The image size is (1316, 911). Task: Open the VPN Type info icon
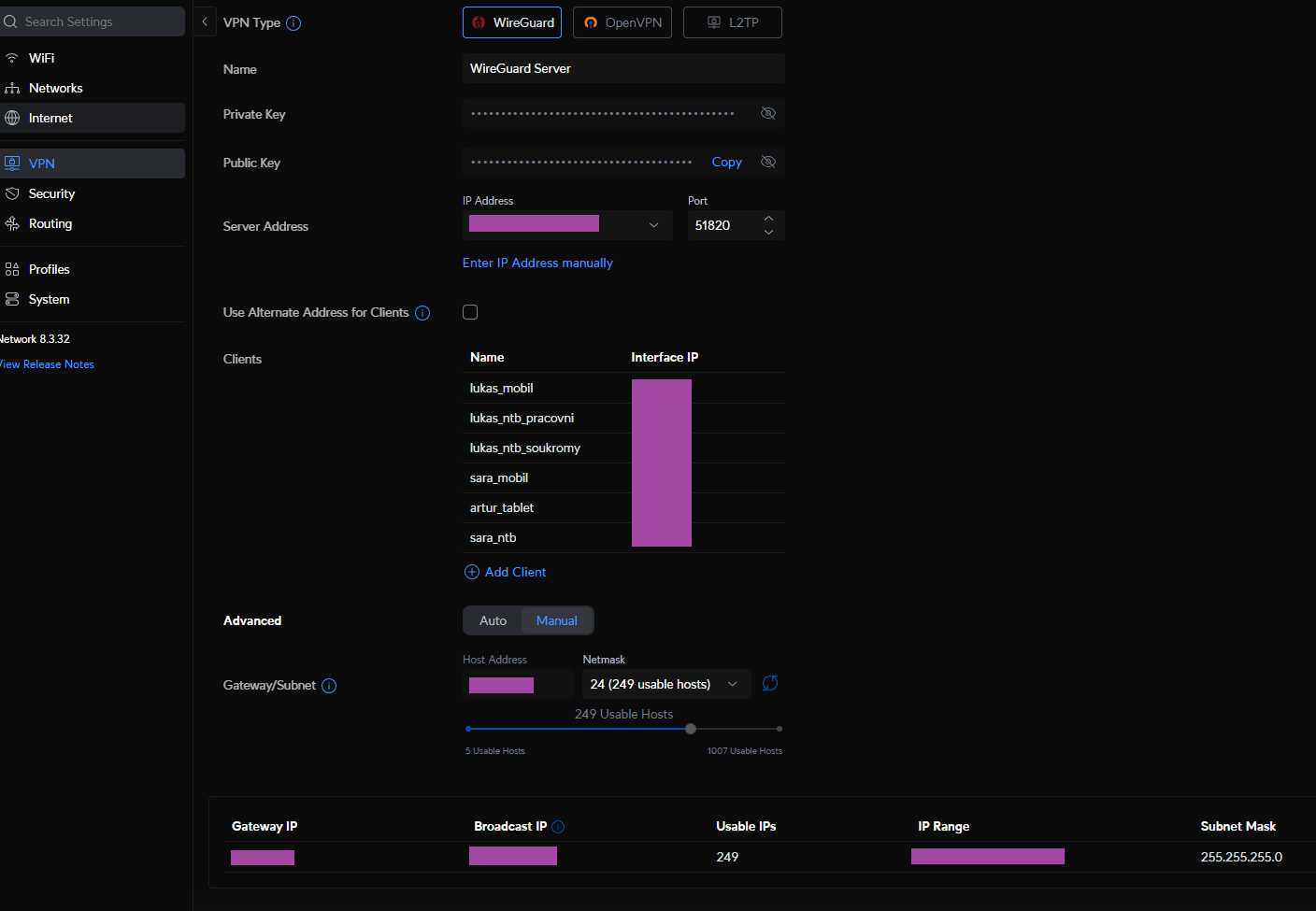point(293,23)
